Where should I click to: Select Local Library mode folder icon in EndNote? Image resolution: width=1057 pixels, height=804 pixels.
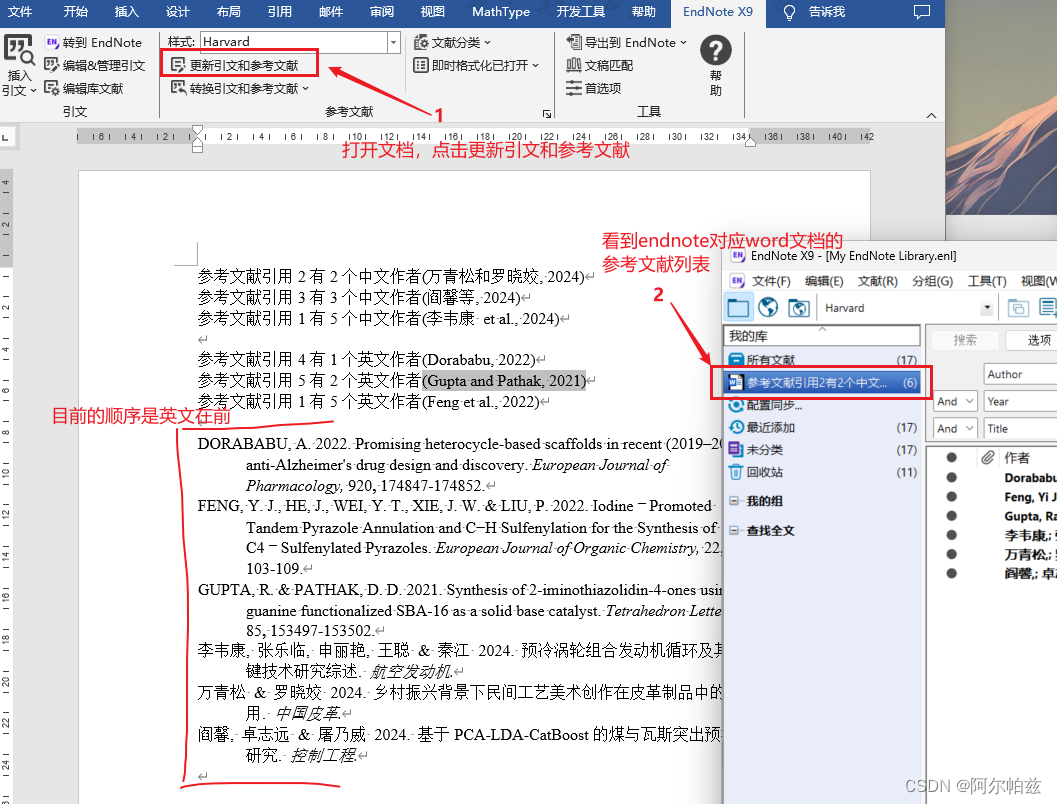click(x=737, y=307)
